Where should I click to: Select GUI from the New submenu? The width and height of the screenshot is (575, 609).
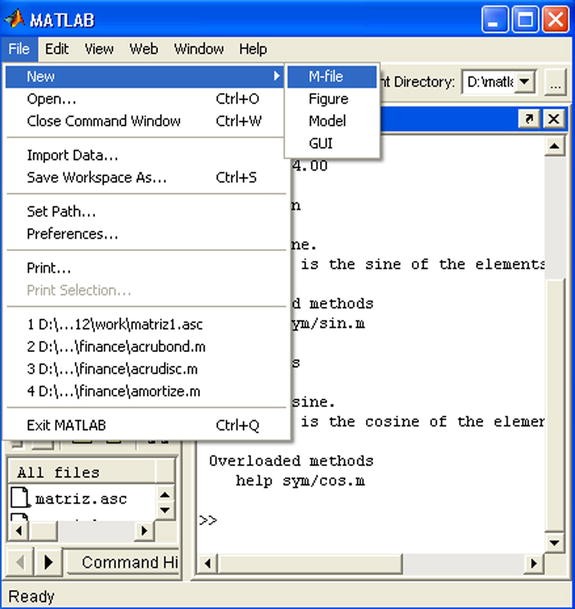(x=332, y=144)
